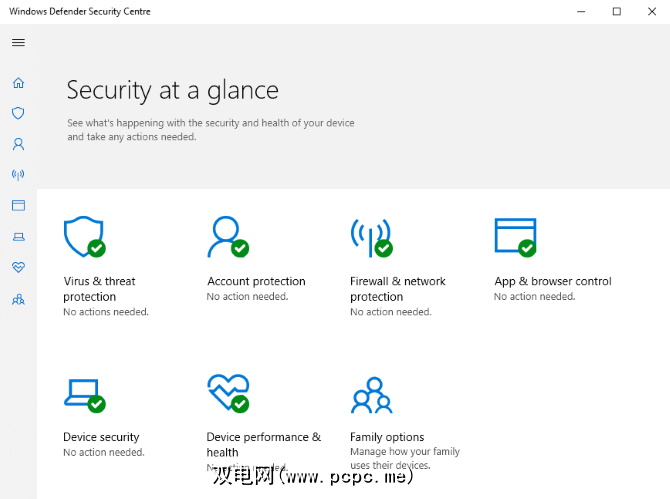Select the sidebar app & browser icon
The image size is (670, 499).
[18, 205]
